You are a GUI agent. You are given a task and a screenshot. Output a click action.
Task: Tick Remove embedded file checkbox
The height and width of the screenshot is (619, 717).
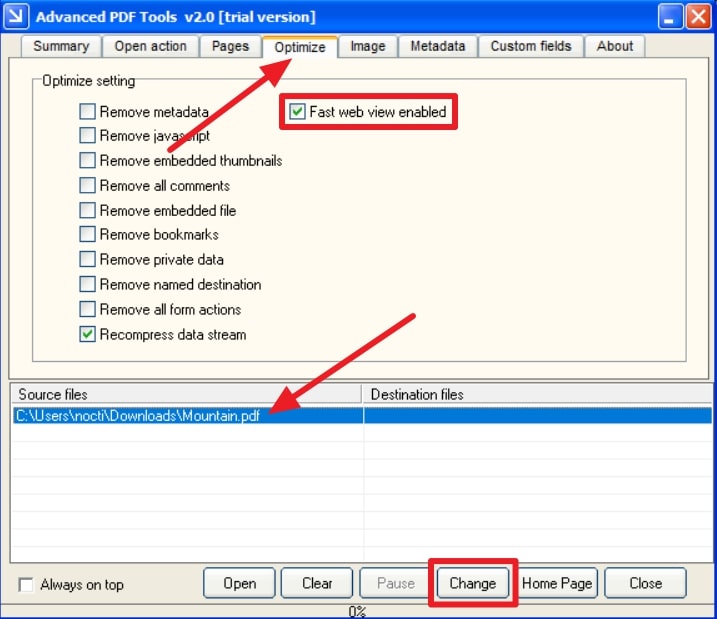[x=87, y=210]
